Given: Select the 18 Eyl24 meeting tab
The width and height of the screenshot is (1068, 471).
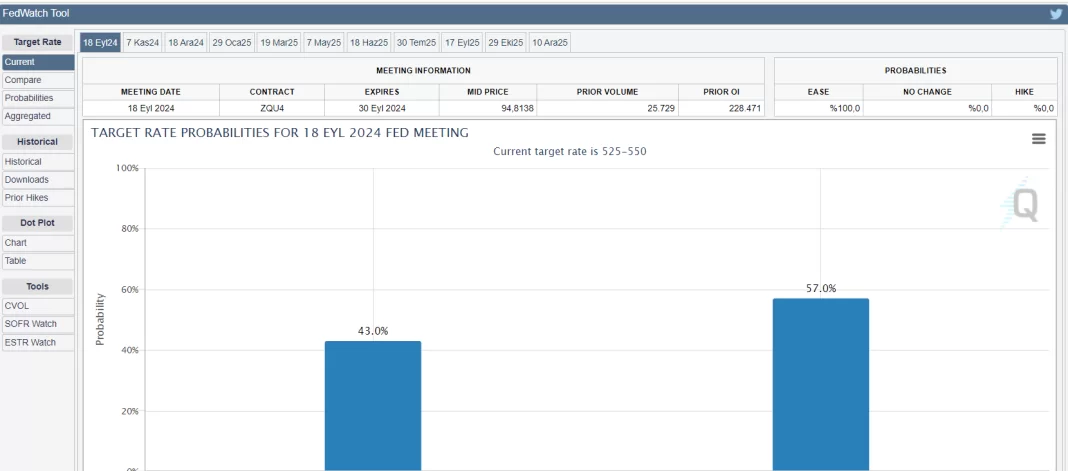Looking at the screenshot, I should tap(100, 42).
